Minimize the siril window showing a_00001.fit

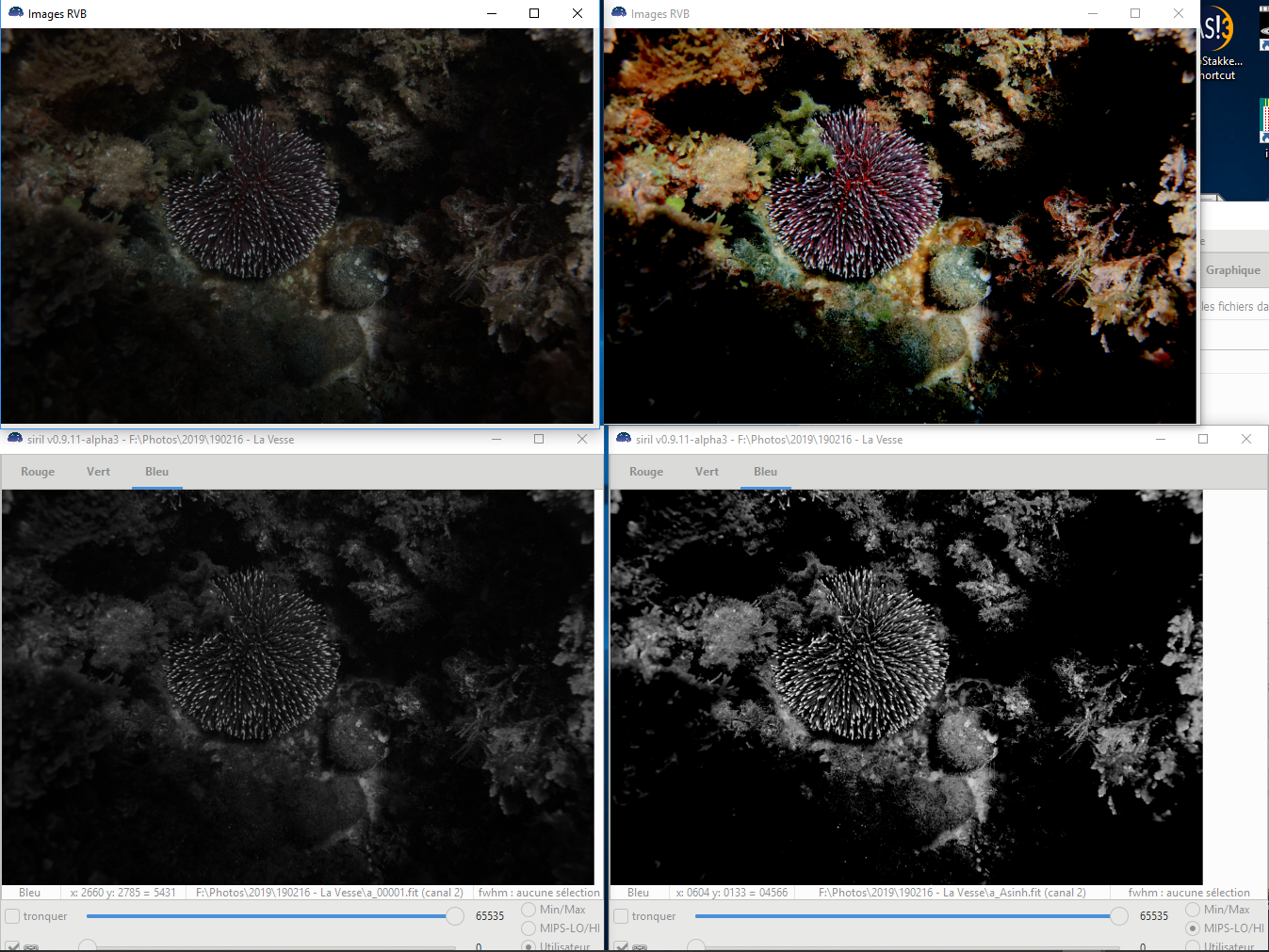496,439
